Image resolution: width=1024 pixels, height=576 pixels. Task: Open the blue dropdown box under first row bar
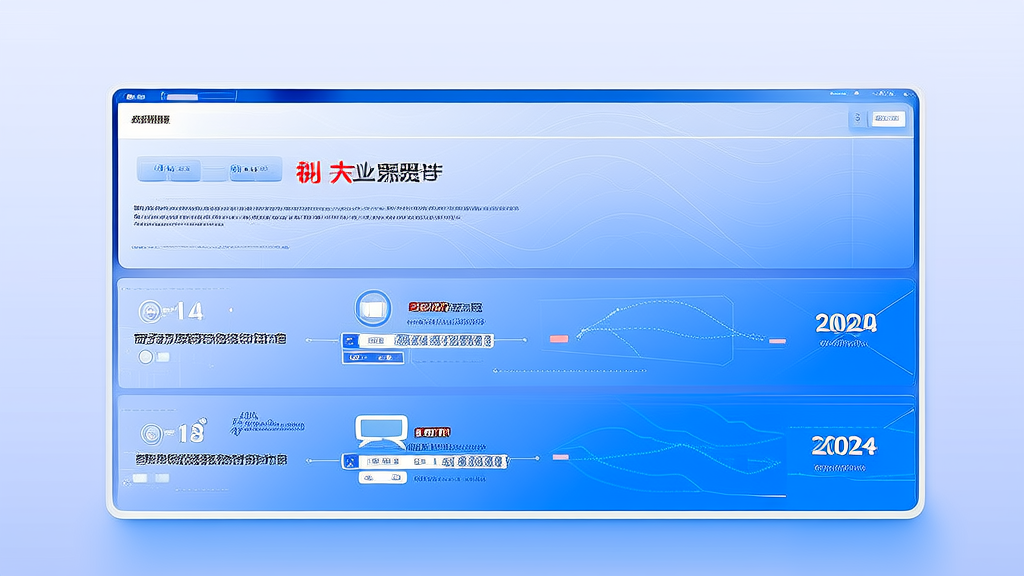point(373,357)
